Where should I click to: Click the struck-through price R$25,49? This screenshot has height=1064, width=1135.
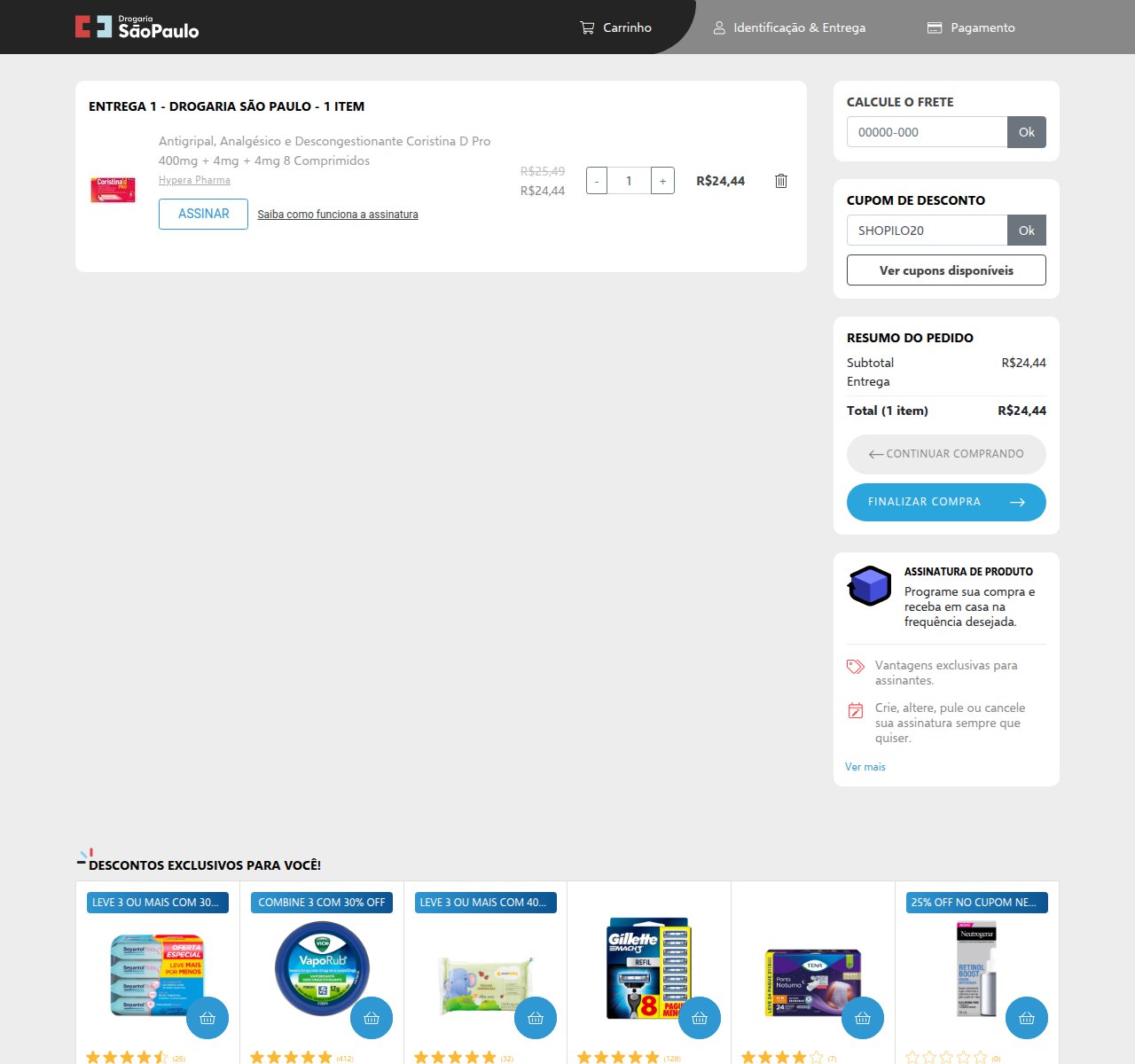point(543,171)
